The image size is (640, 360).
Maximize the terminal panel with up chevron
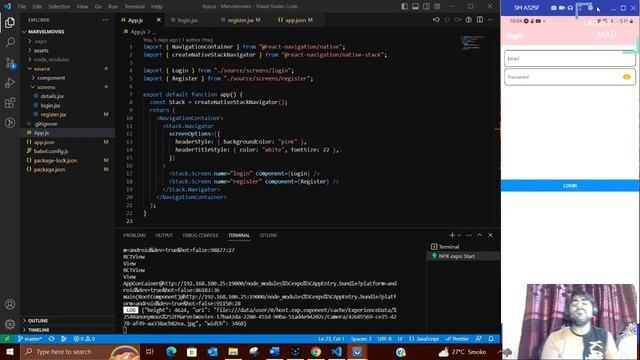pyautogui.click(x=480, y=235)
